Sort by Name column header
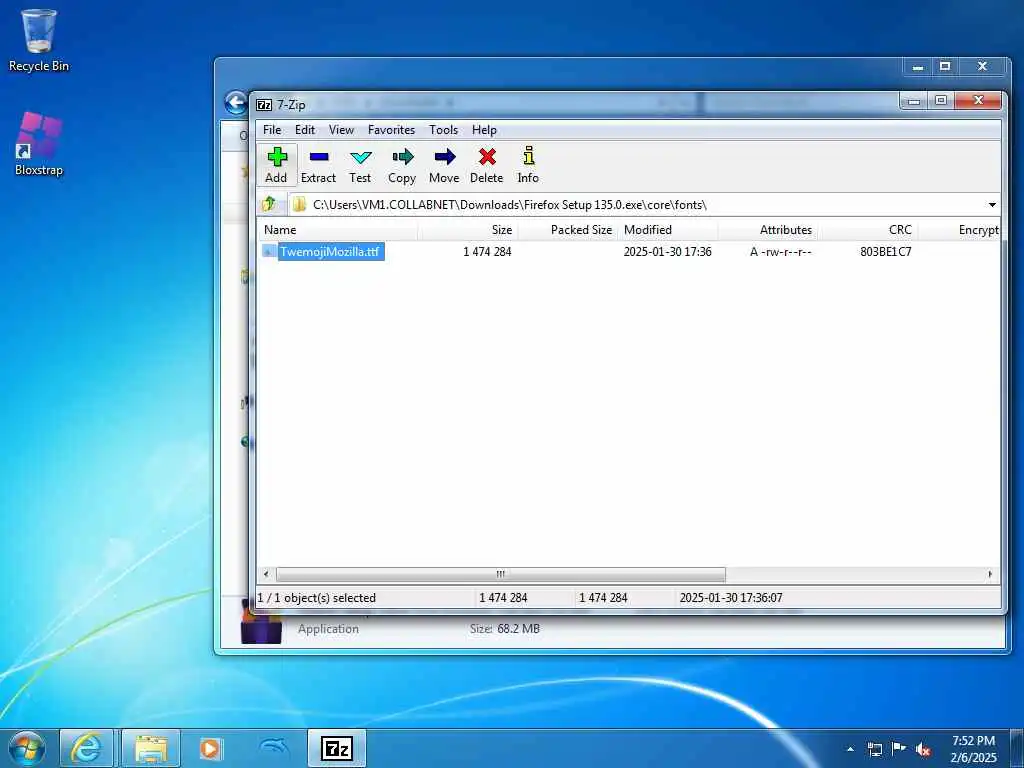The image size is (1024, 768). pyautogui.click(x=338, y=230)
